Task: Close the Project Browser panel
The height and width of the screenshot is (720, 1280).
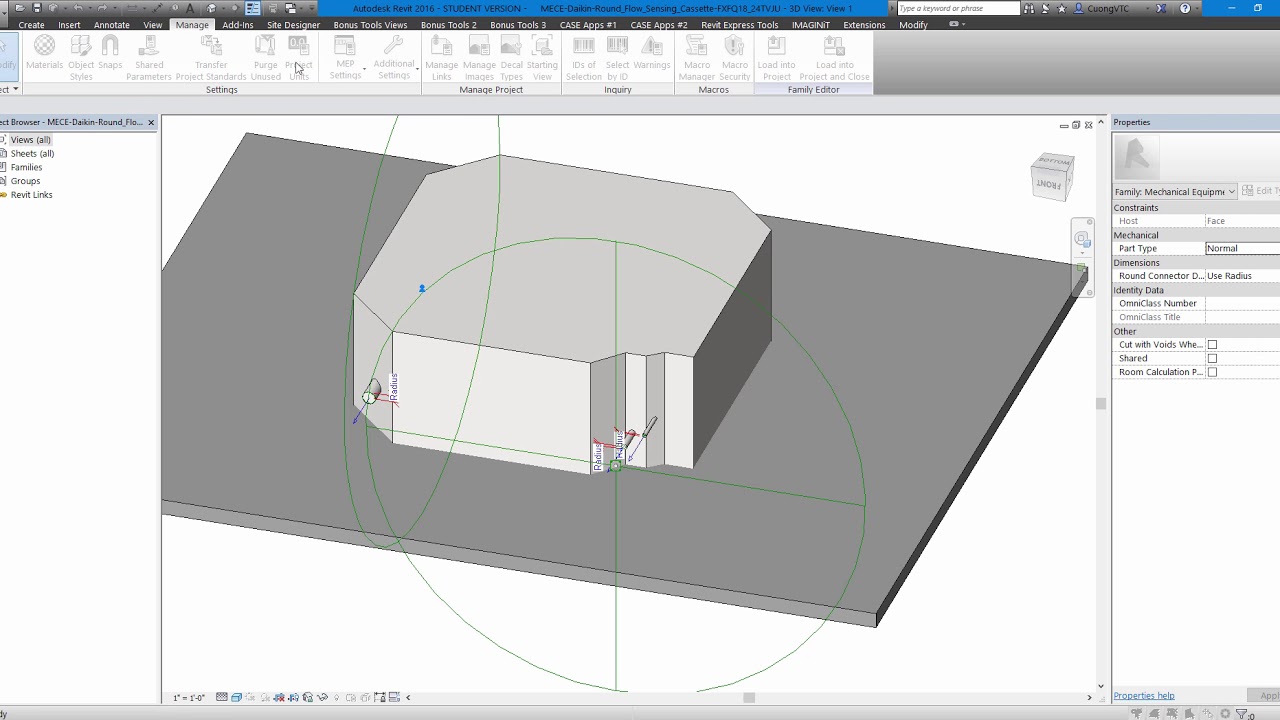Action: pos(151,122)
